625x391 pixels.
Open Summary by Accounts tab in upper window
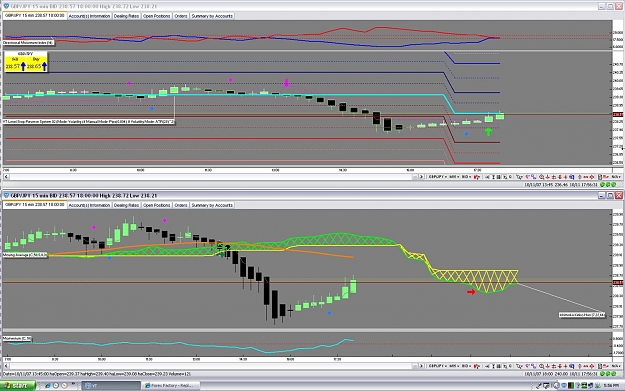(212, 16)
